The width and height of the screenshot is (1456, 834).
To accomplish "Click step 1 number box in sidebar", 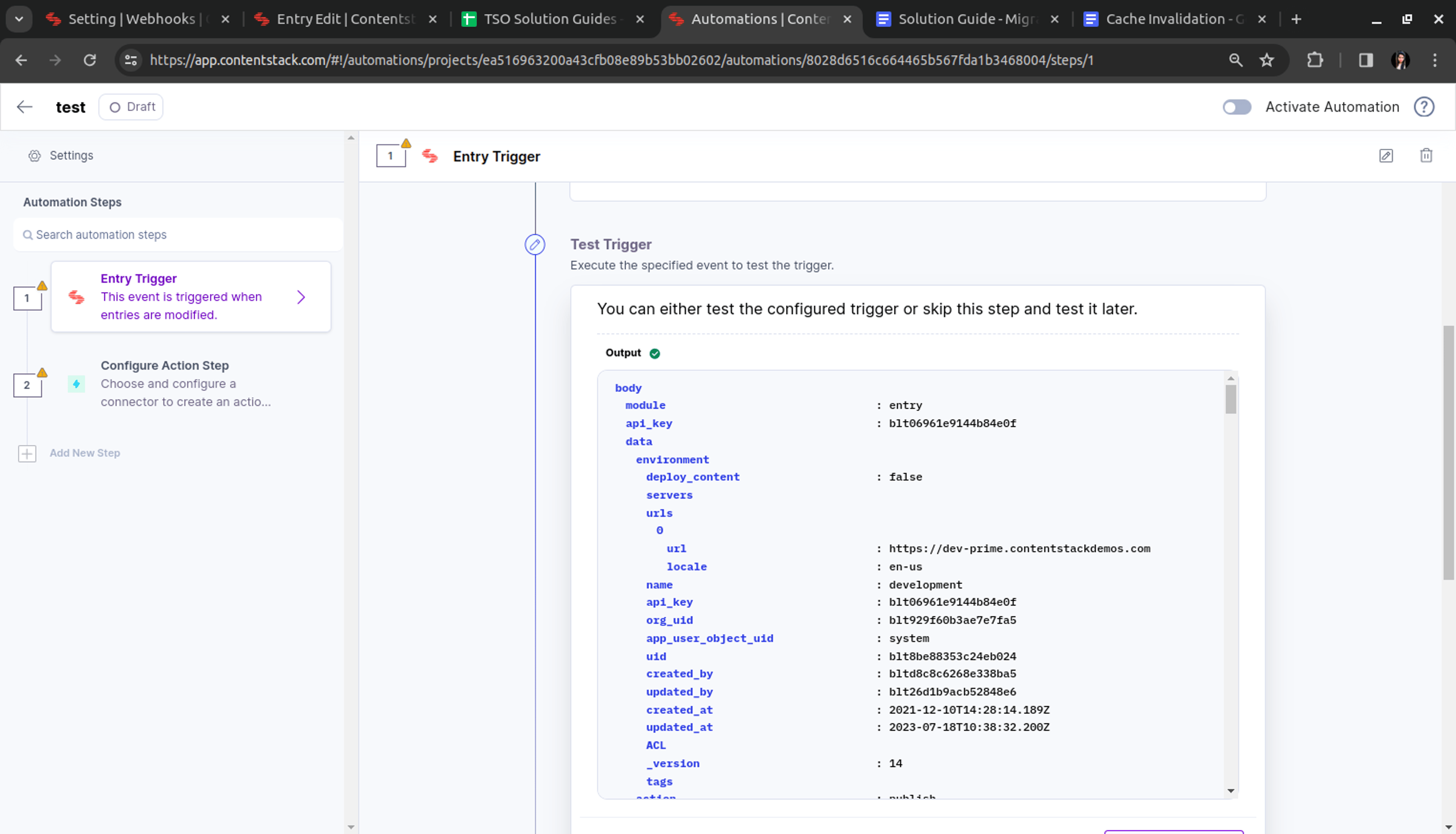I will click(27, 298).
